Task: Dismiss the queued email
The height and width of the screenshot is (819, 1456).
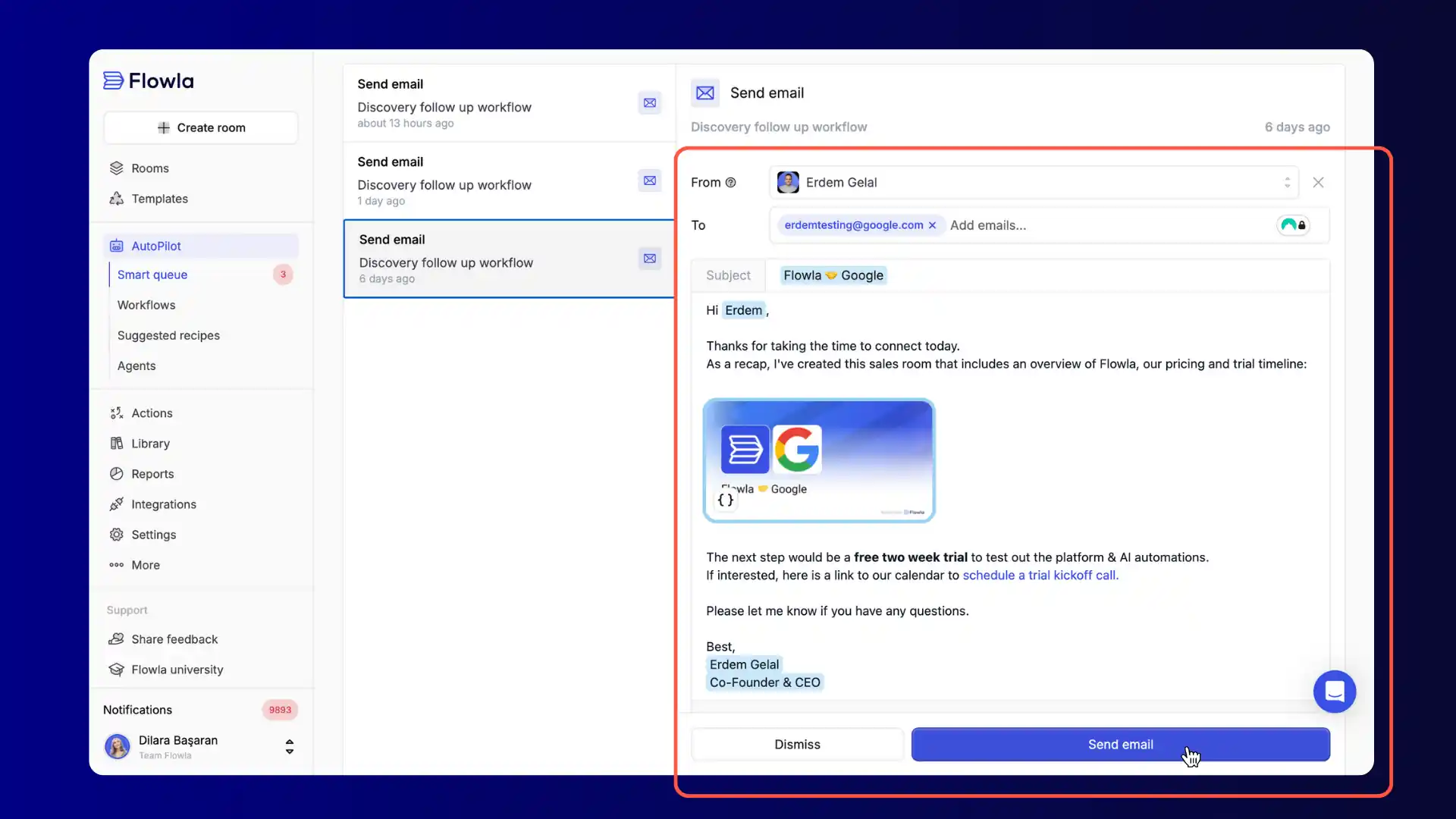Action: (x=797, y=745)
